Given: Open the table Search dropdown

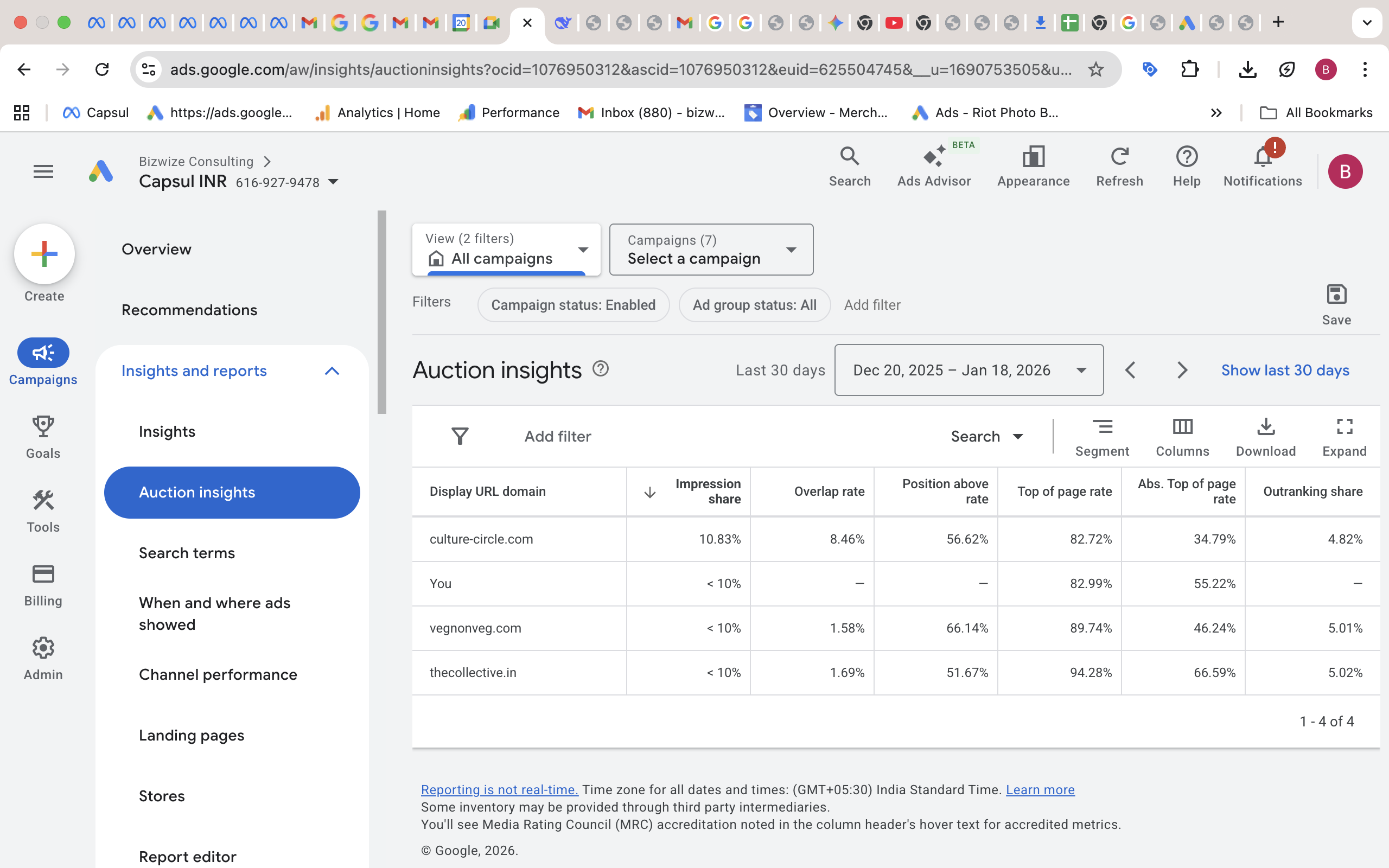Looking at the screenshot, I should (x=986, y=436).
